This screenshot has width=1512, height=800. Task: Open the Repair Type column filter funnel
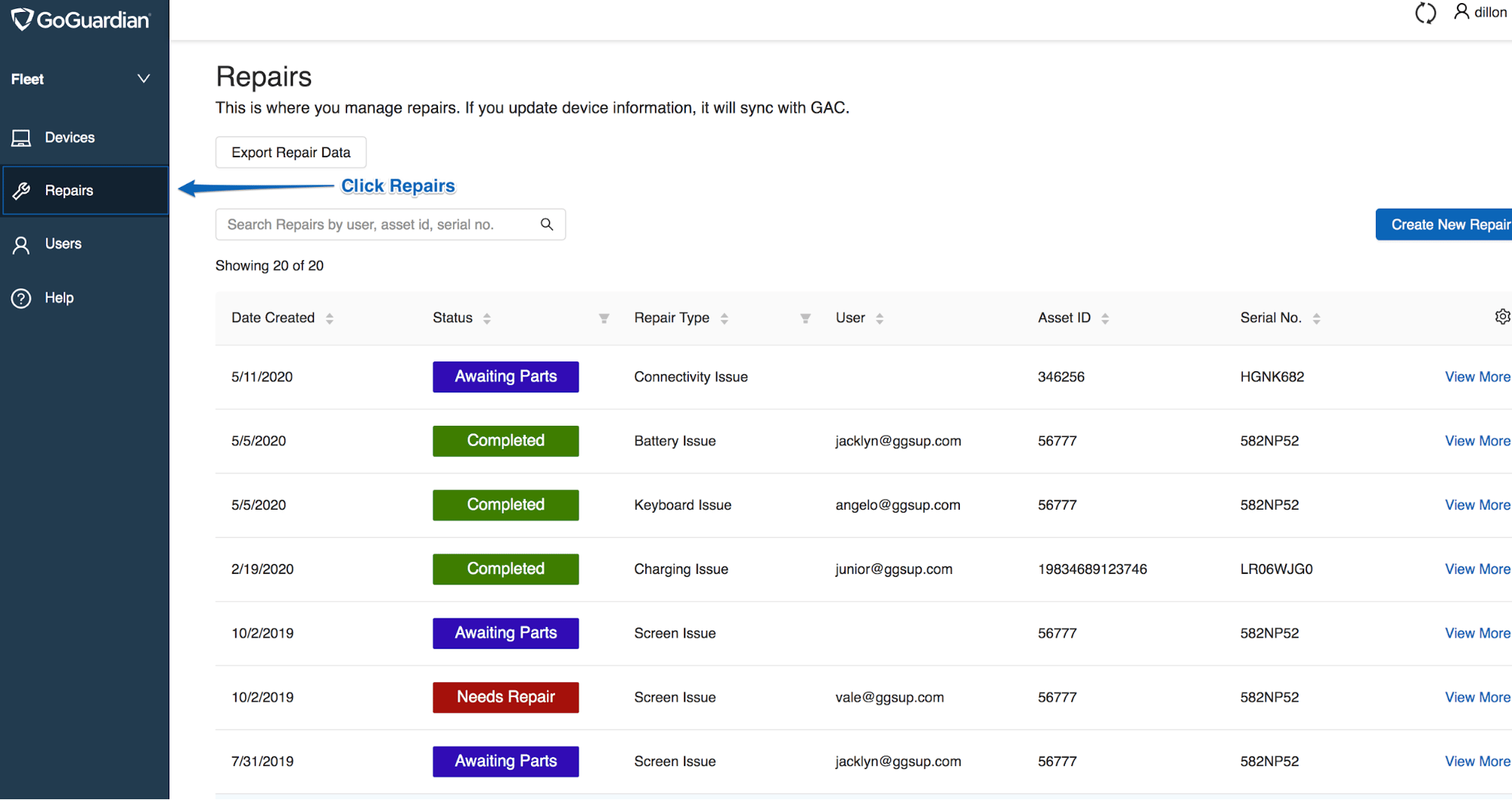[806, 318]
